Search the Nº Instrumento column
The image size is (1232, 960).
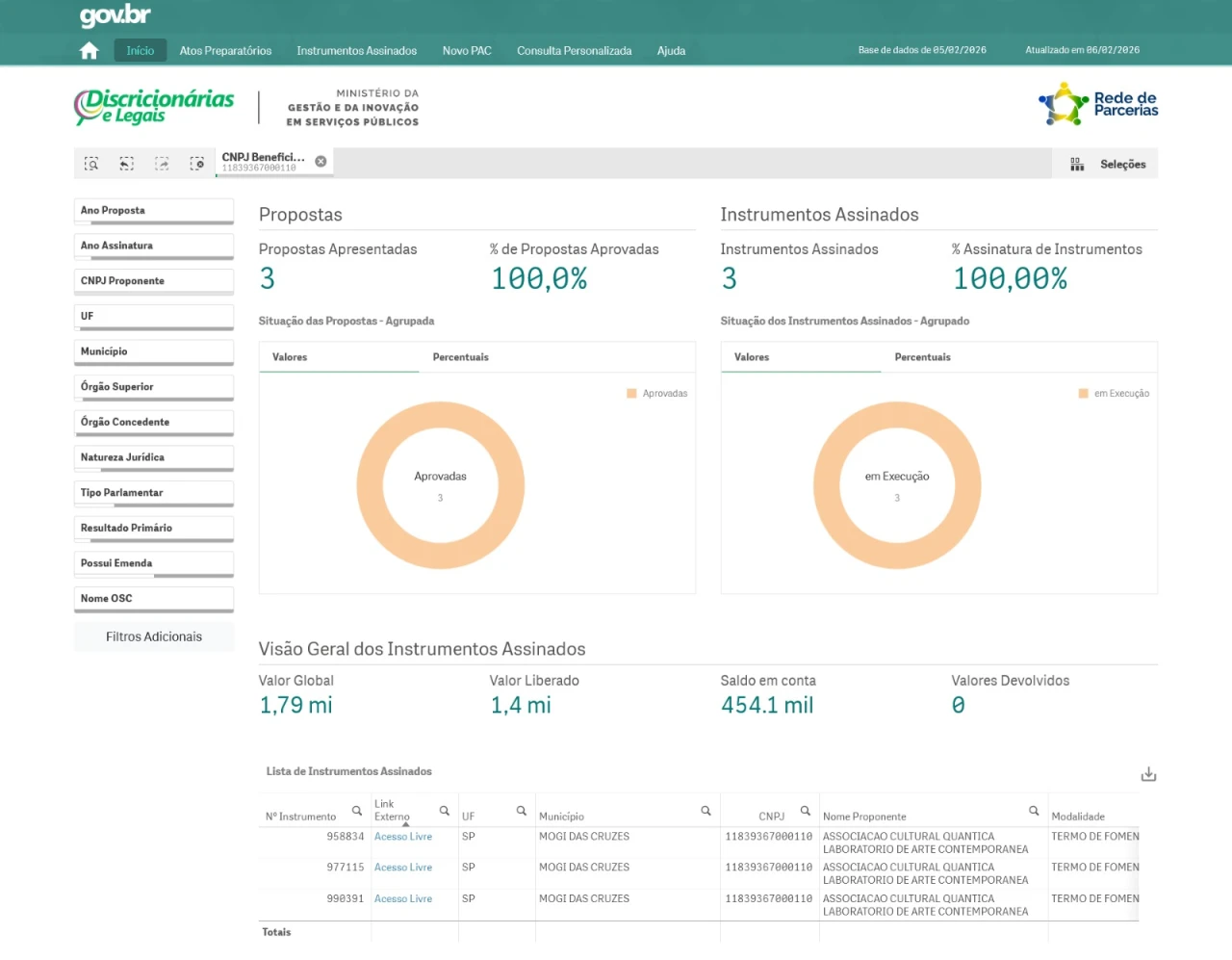point(357,811)
